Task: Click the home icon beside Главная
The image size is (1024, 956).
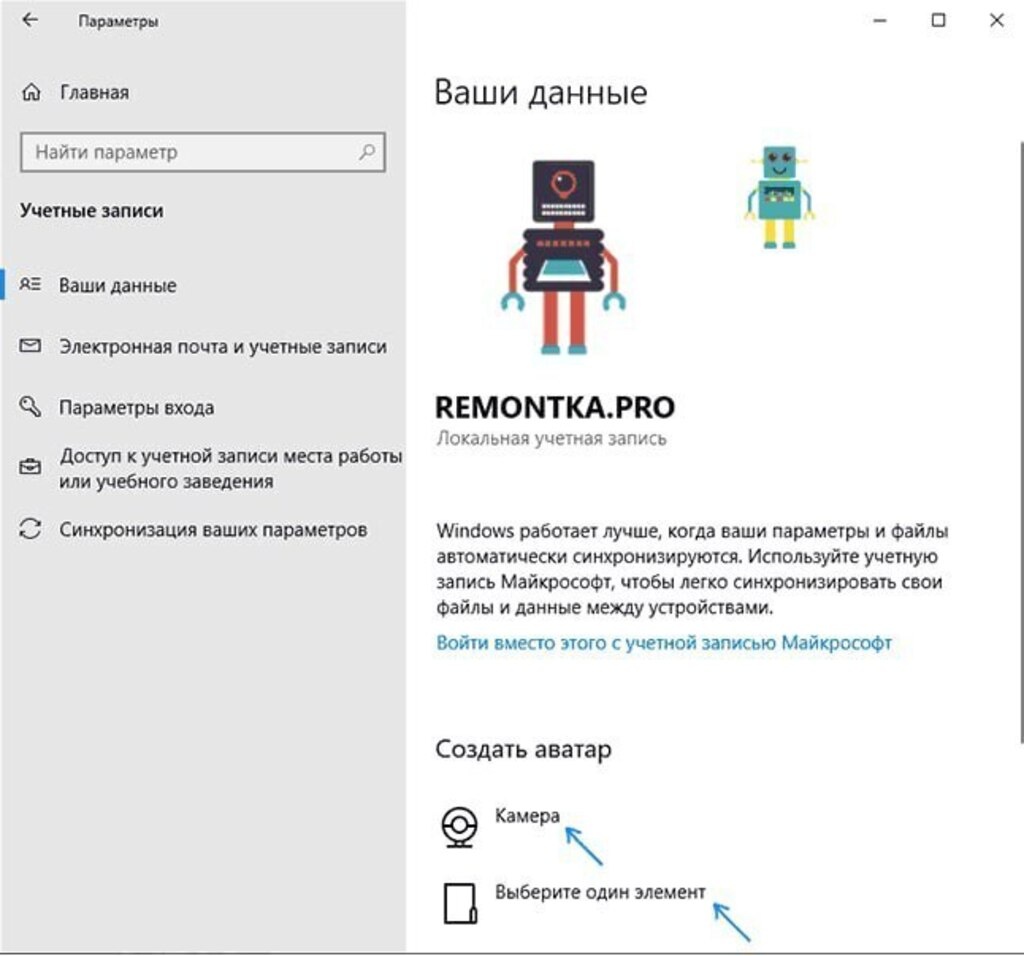Action: coord(31,92)
